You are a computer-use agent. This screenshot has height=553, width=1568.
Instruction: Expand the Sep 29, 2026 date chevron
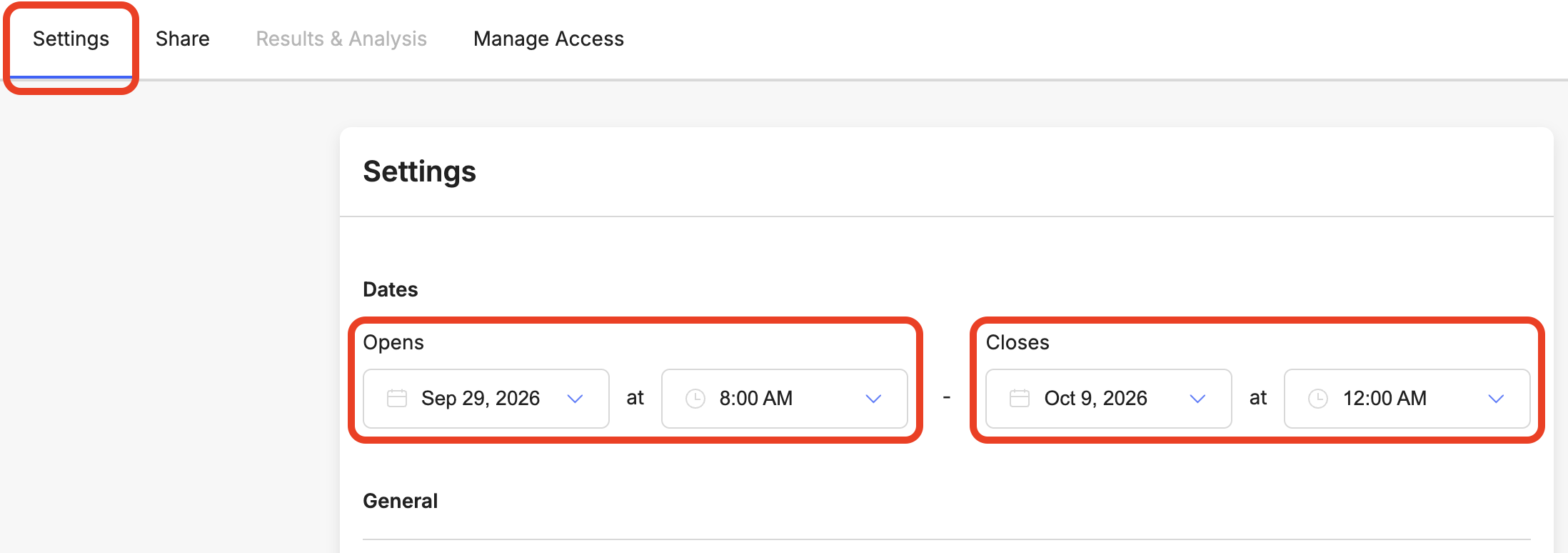tap(575, 399)
